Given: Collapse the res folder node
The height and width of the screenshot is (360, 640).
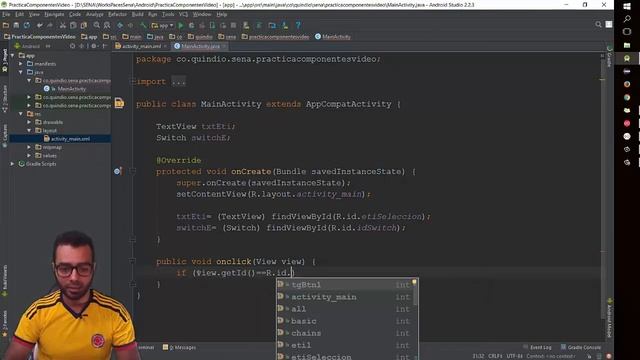Looking at the screenshot, I should [21, 114].
